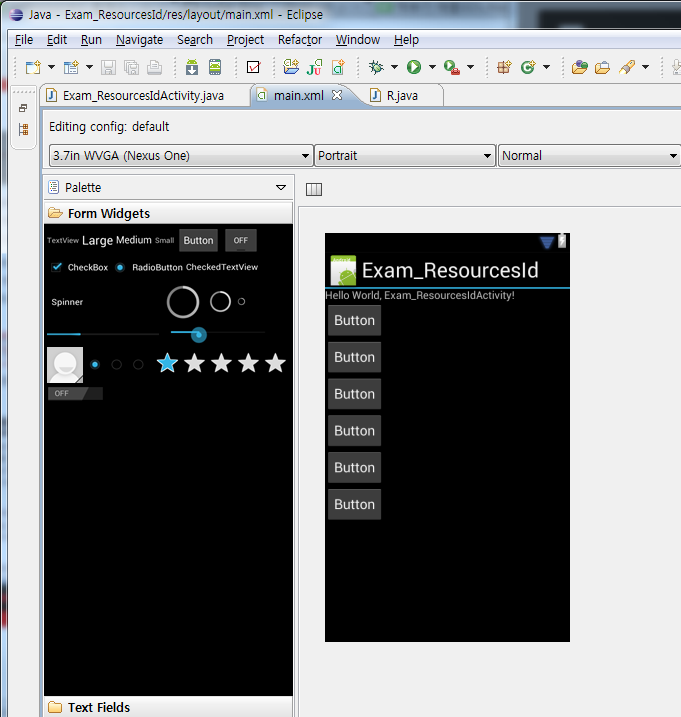681x717 pixels.
Task: Click the New Android XML File icon
Action: (x=338, y=67)
